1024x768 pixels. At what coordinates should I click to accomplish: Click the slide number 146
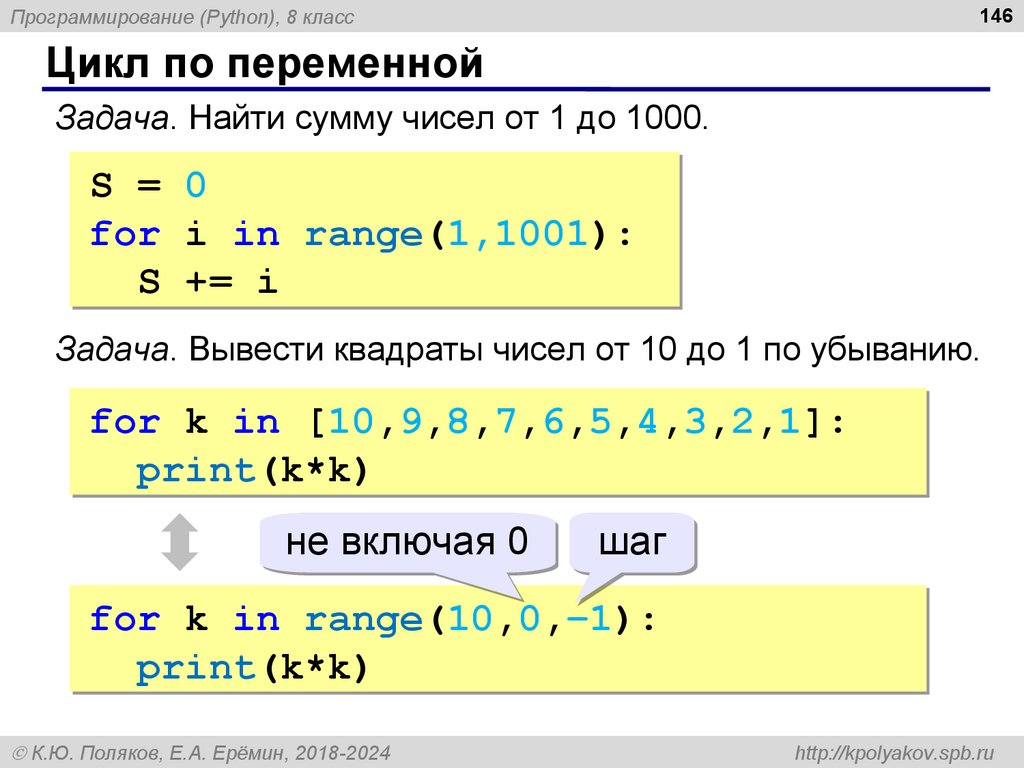pyautogui.click(x=996, y=15)
